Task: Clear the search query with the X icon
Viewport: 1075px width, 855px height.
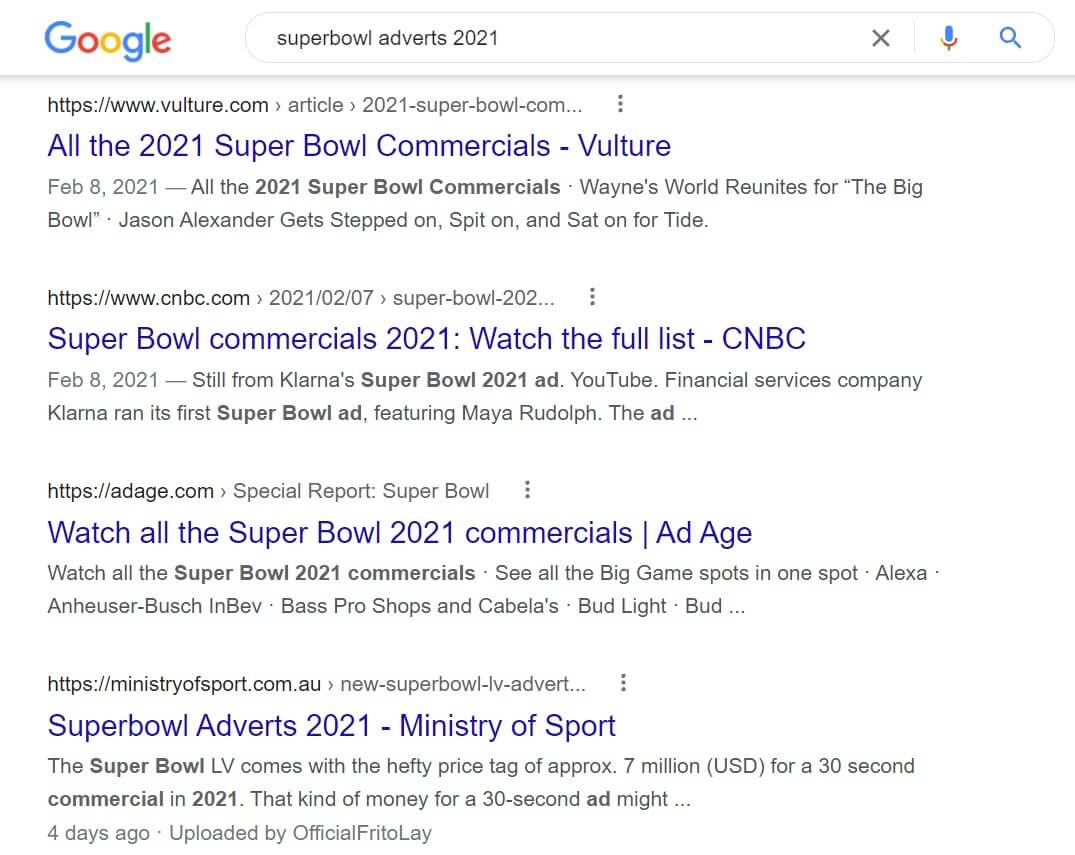Action: click(x=881, y=37)
